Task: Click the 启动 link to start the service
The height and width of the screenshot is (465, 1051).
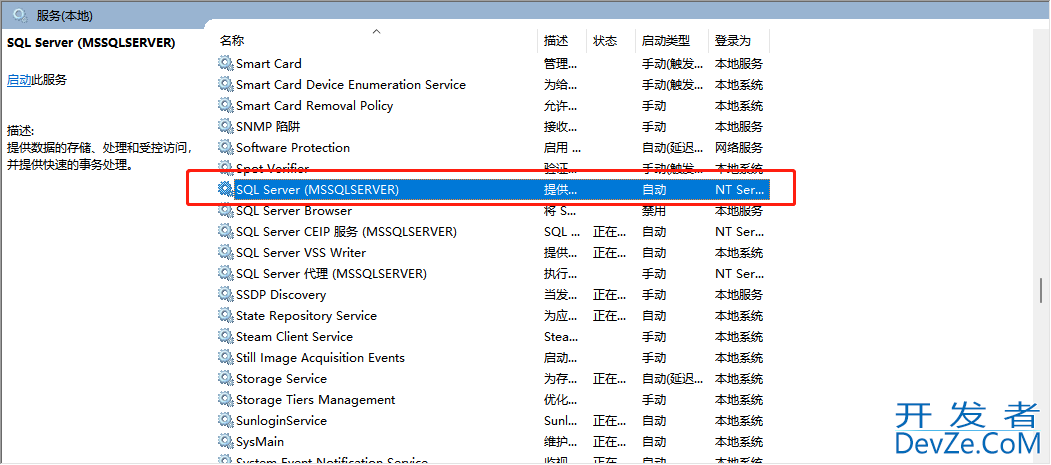Action: [19, 80]
